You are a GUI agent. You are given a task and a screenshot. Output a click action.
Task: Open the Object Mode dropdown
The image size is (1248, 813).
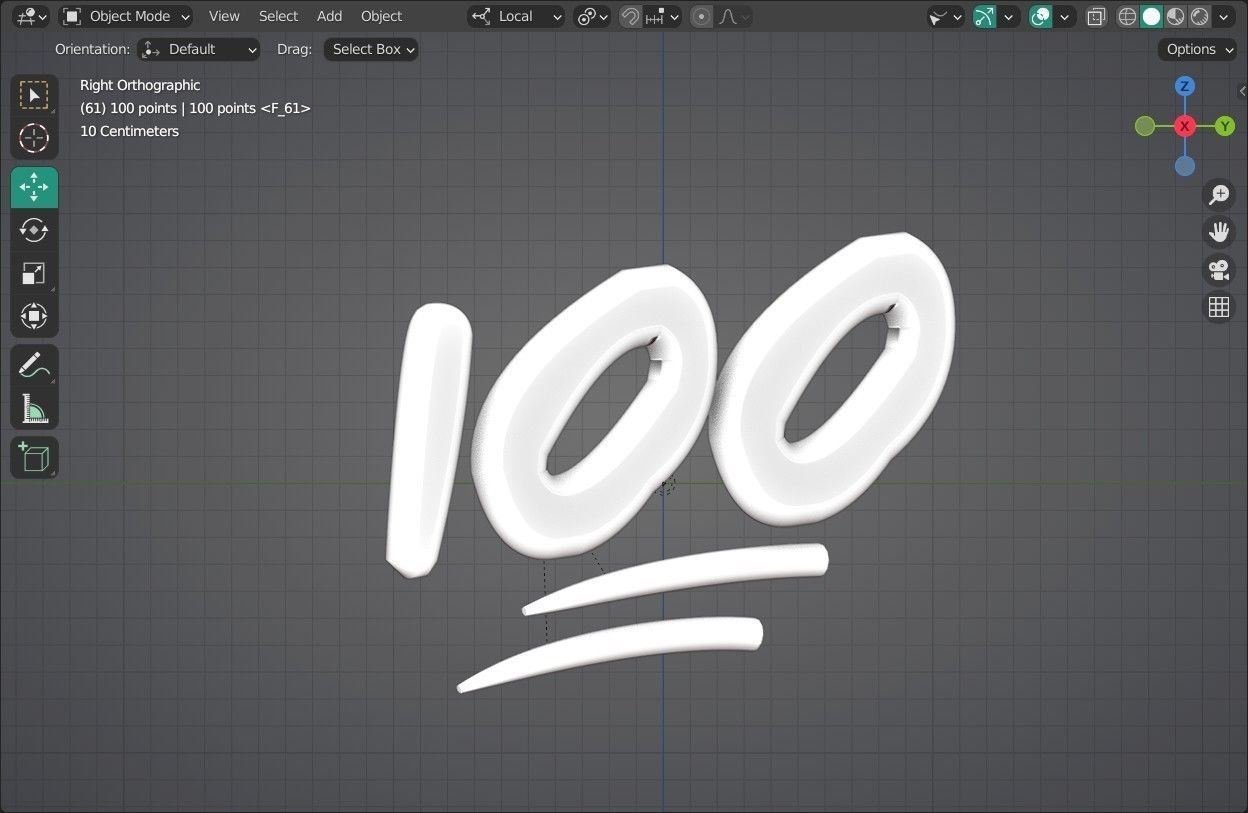[x=126, y=16]
